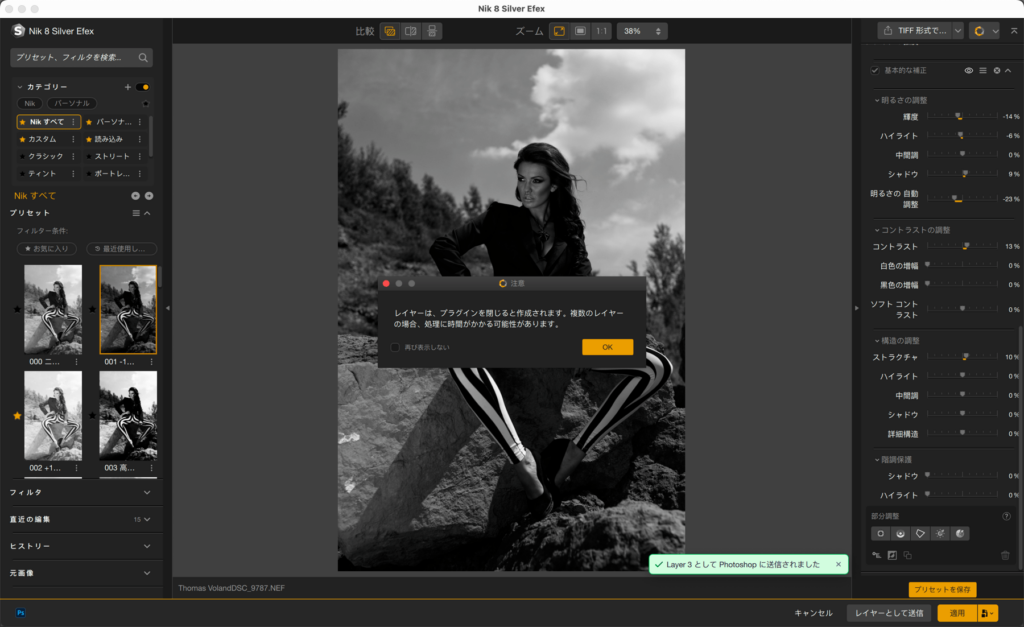The width and height of the screenshot is (1024, 627).
Task: Click the 適用 apply button
Action: point(957,613)
